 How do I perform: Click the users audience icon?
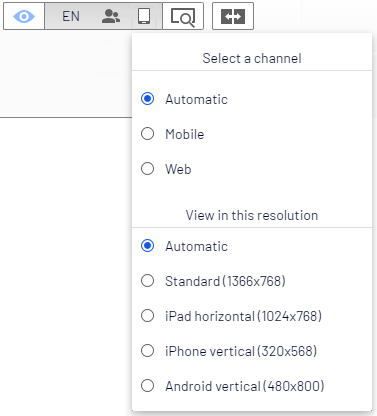point(111,16)
